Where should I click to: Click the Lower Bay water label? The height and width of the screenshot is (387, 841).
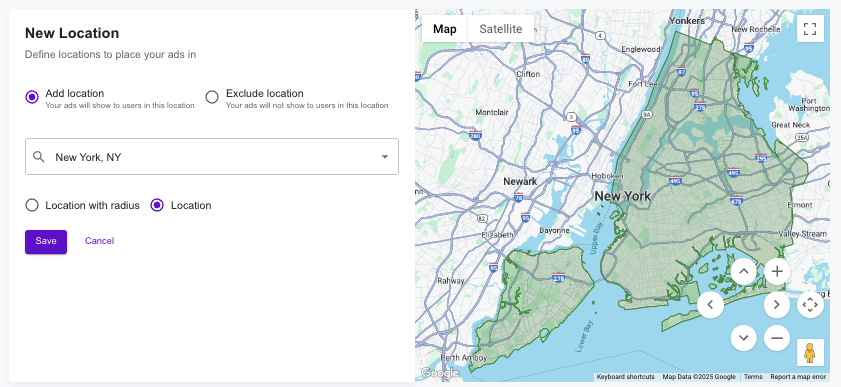tap(585, 337)
